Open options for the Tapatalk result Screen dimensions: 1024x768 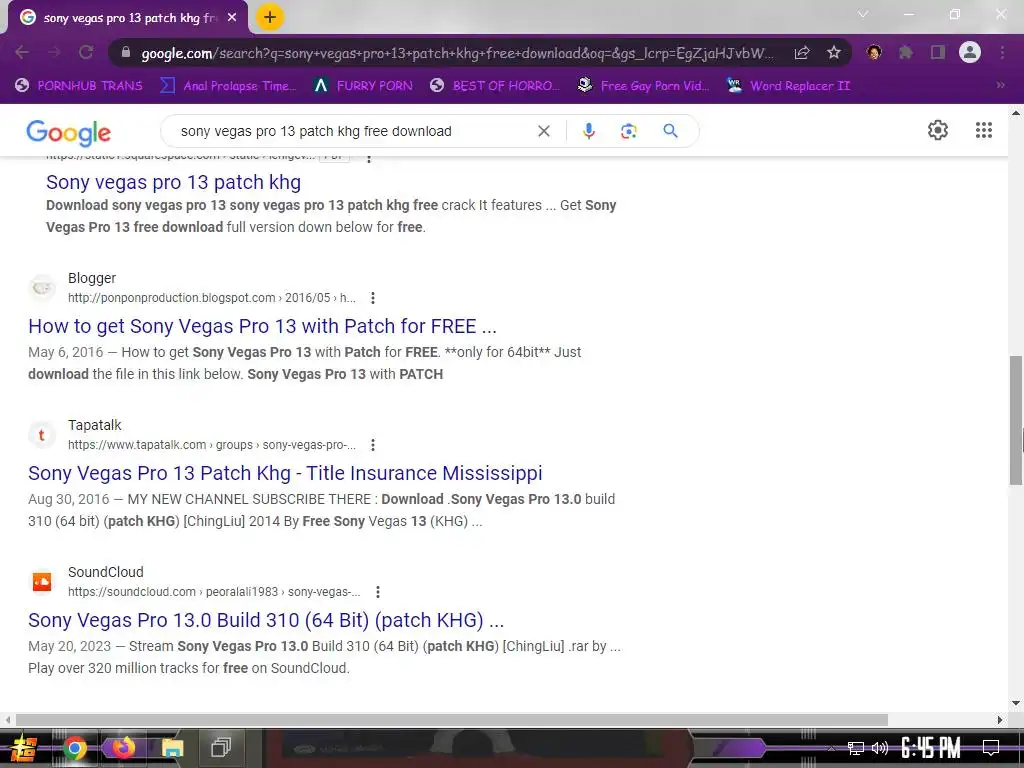[x=373, y=445]
